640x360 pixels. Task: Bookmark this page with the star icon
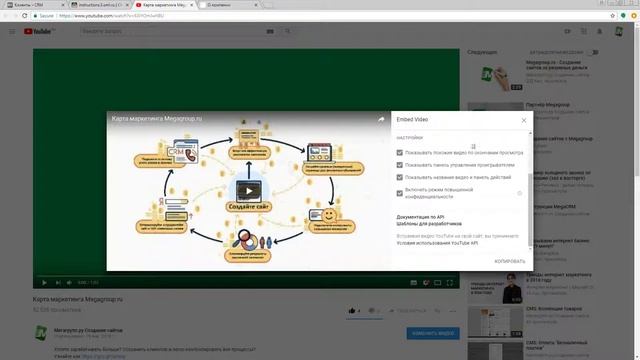pos(613,16)
